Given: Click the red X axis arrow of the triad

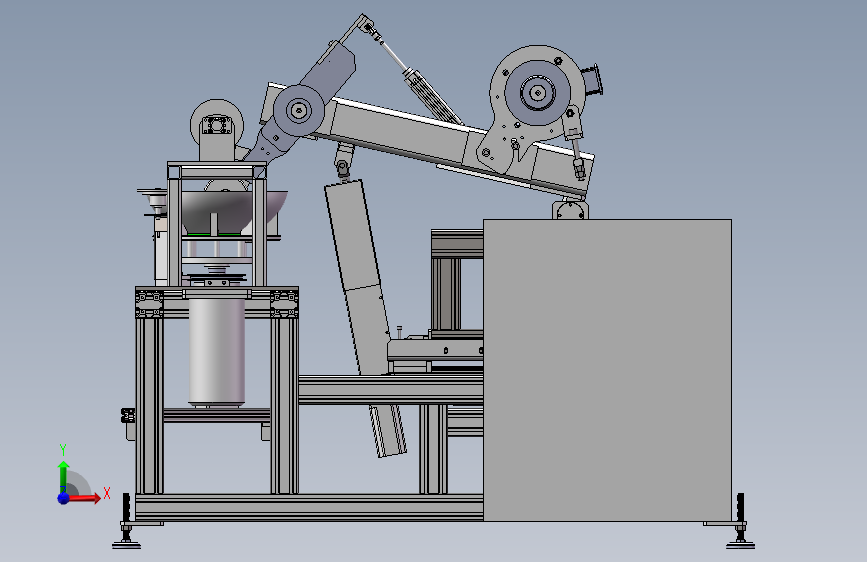Looking at the screenshot, I should click(84, 498).
